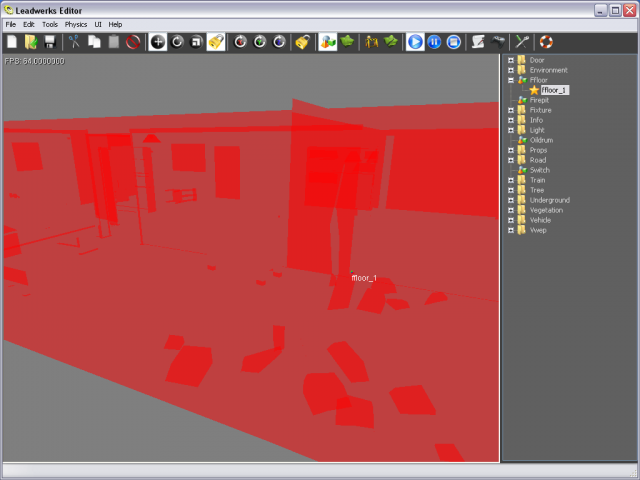Expand the Door folder

511,60
